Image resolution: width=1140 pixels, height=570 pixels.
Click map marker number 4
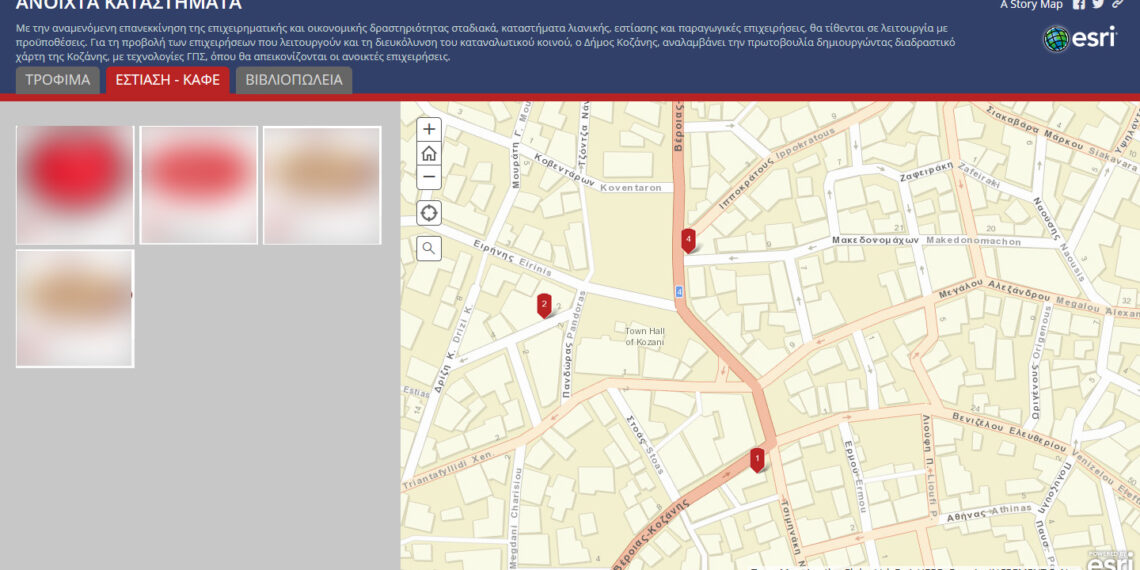(688, 239)
